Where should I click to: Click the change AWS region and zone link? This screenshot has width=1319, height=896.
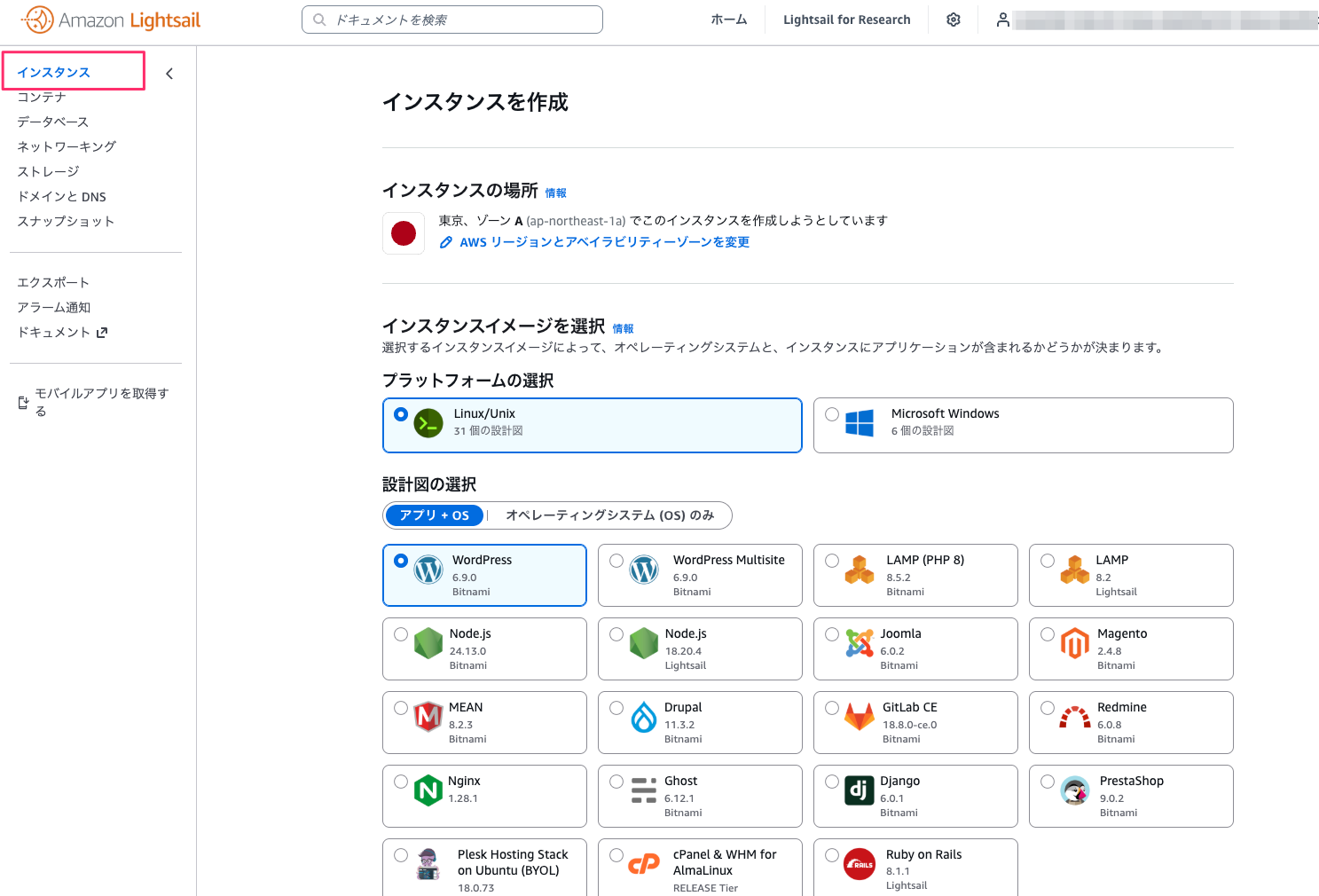click(603, 242)
